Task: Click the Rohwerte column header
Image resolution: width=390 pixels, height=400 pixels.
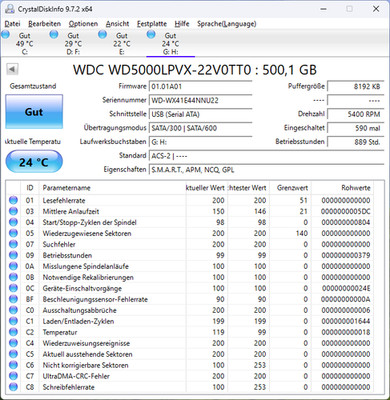Action: [x=342, y=188]
